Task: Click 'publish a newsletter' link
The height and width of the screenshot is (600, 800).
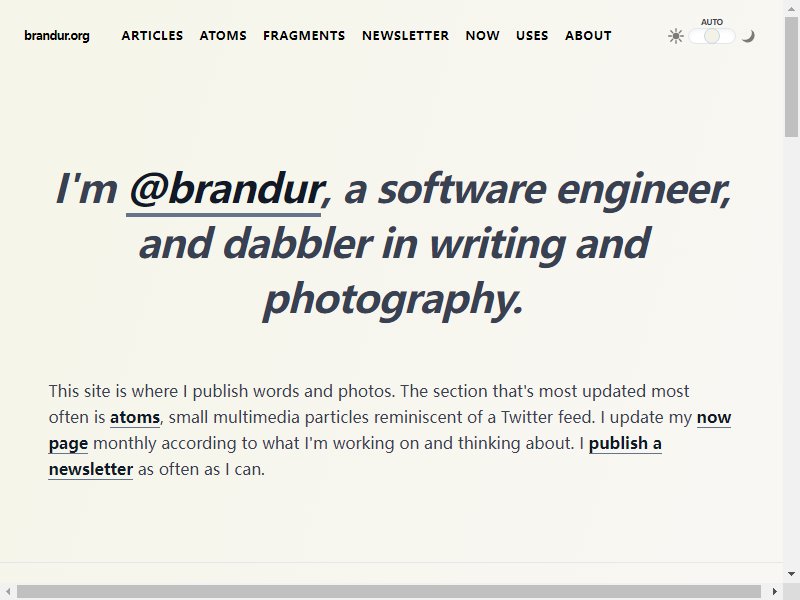Action: (x=625, y=443)
